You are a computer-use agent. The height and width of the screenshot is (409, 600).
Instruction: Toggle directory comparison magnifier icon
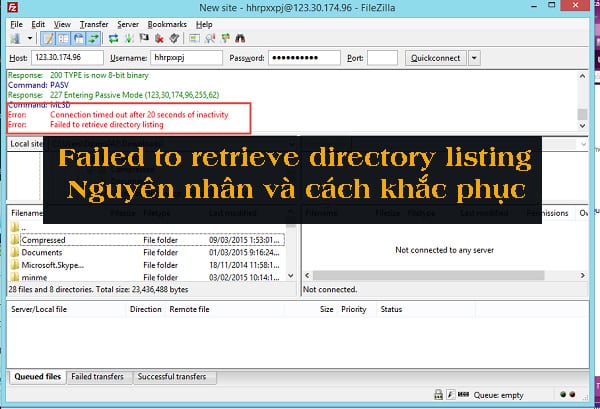210,38
